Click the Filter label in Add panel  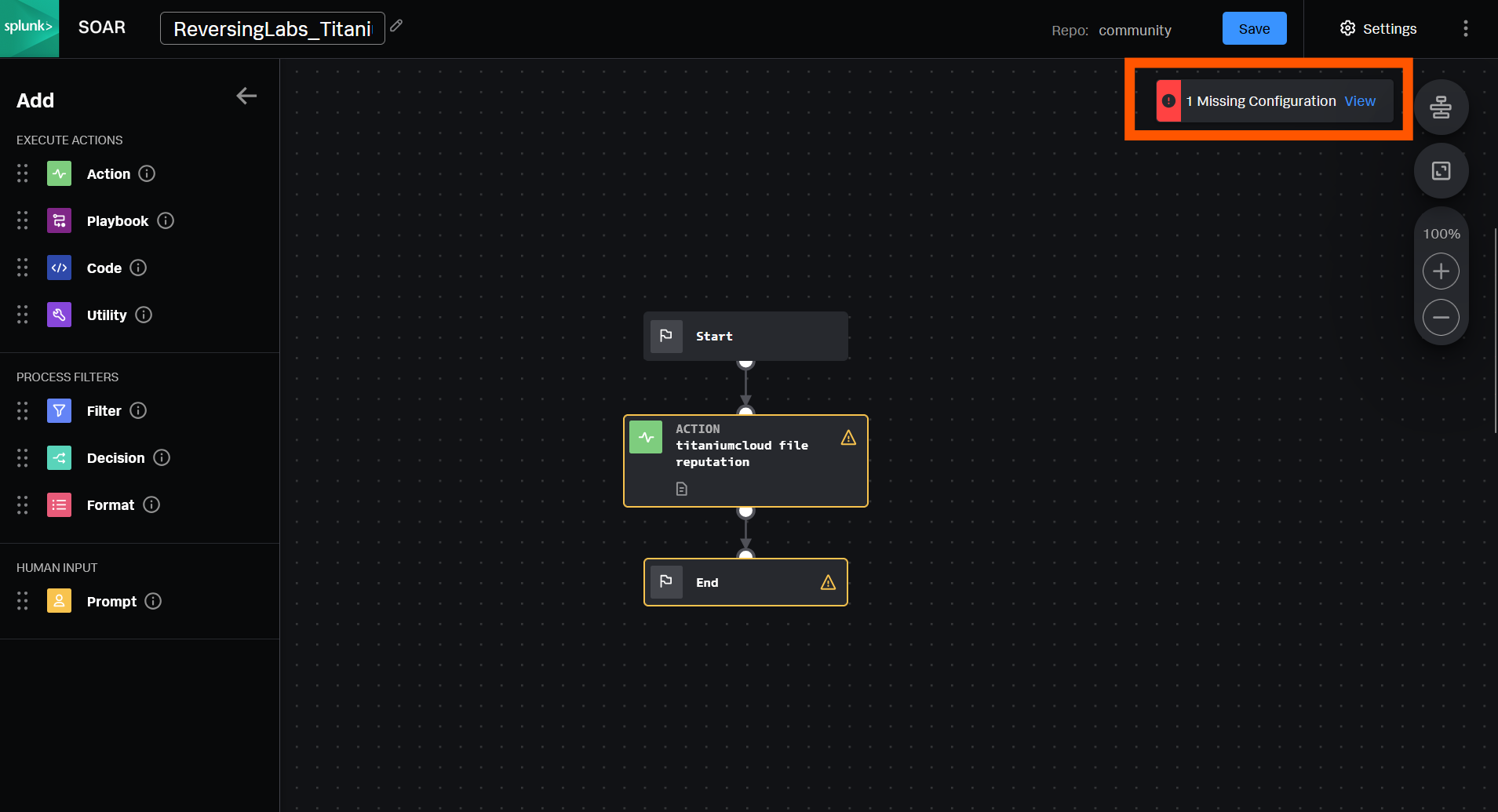104,411
